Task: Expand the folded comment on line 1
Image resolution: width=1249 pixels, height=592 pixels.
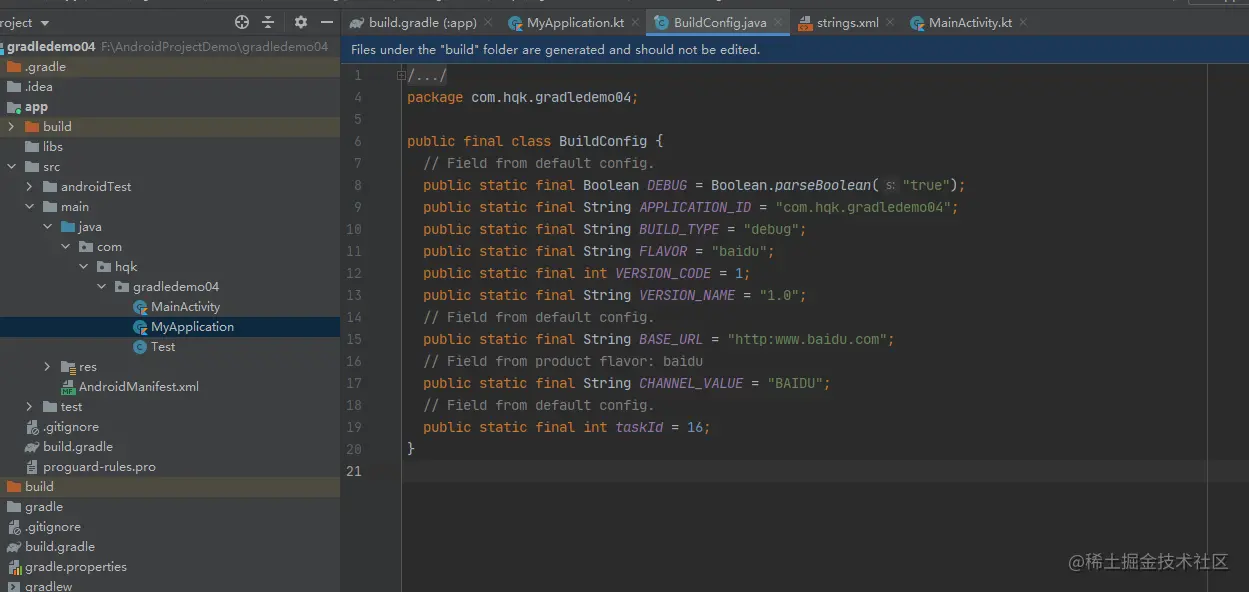Action: (401, 75)
